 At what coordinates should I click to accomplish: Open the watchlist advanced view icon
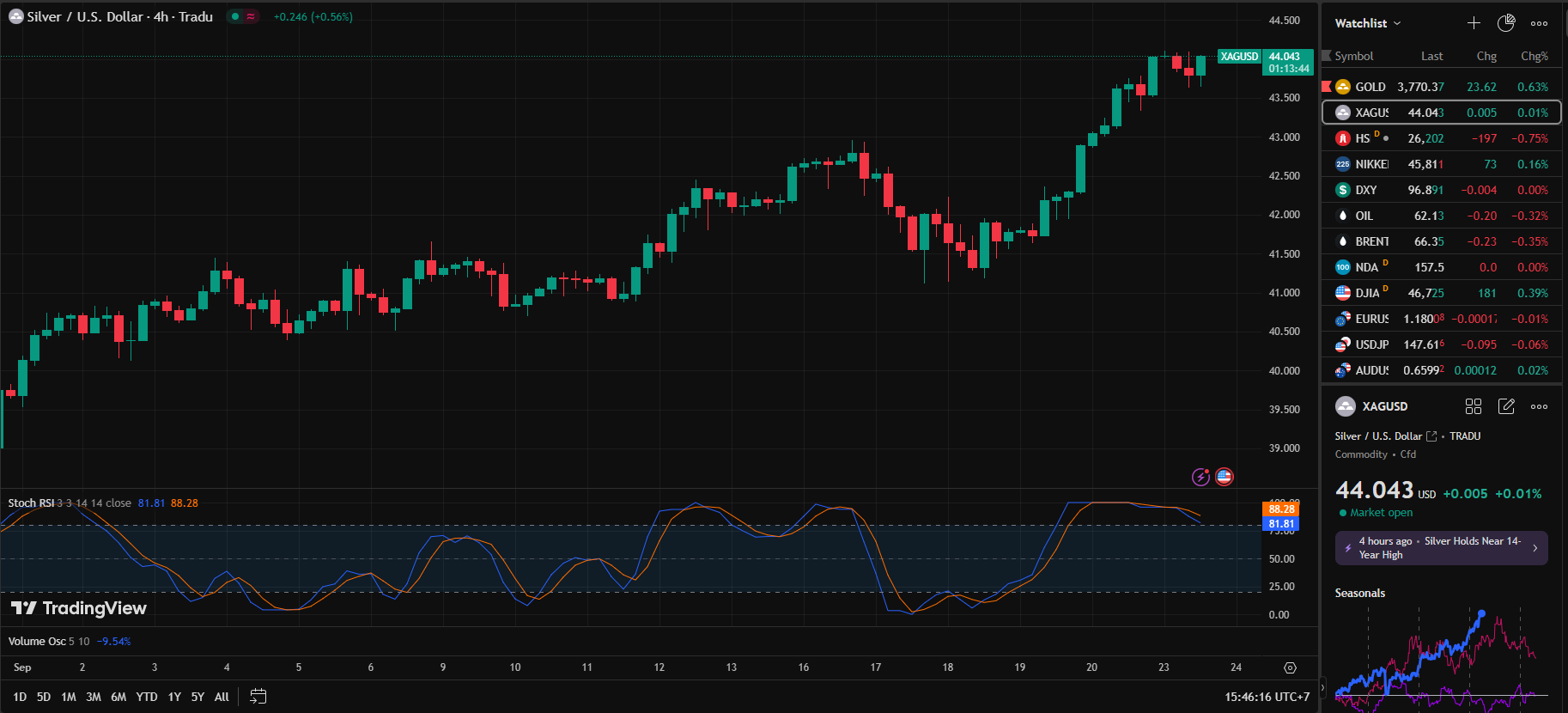1506,23
